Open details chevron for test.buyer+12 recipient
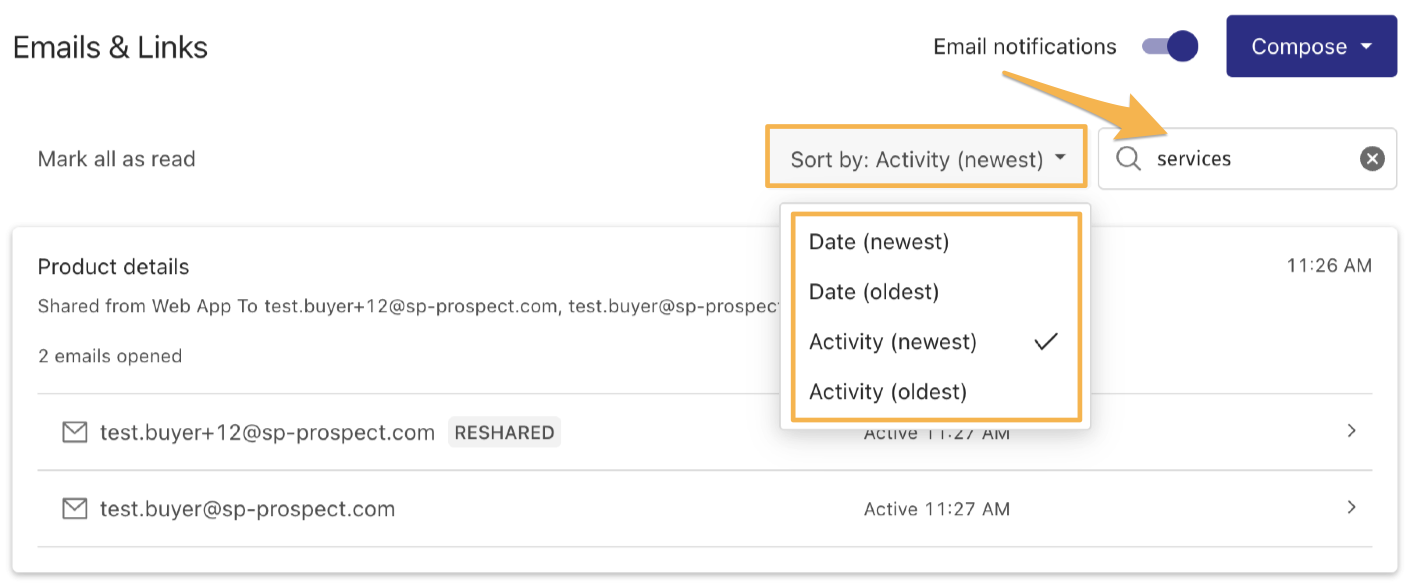 click(1351, 431)
